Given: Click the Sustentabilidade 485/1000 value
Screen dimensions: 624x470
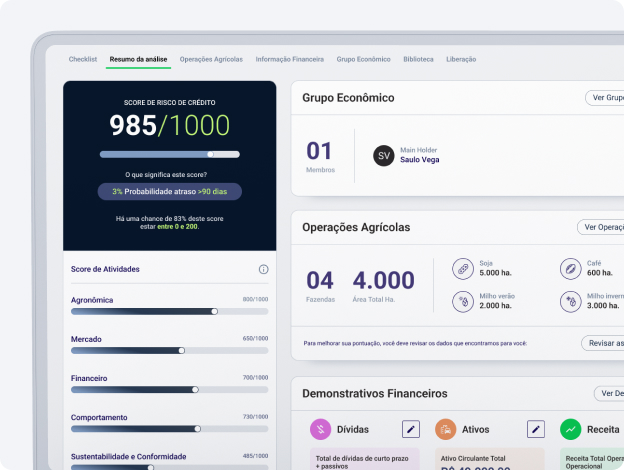Looking at the screenshot, I should 255,456.
